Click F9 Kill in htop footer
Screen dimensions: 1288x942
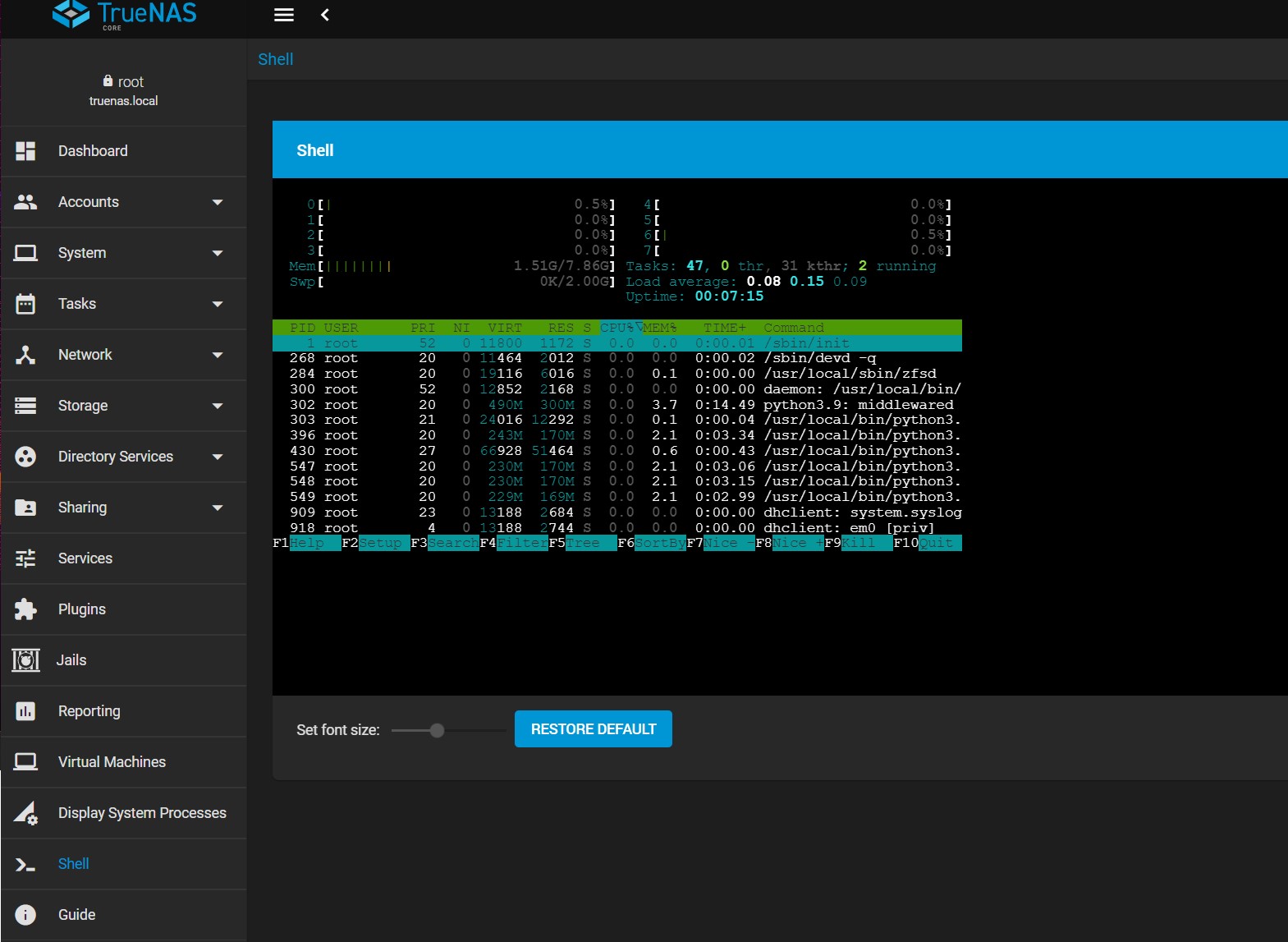(x=859, y=543)
